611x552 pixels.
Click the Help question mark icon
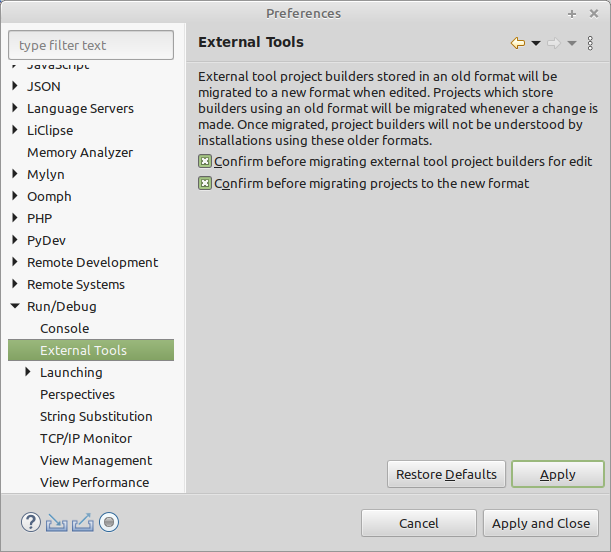tap(31, 522)
